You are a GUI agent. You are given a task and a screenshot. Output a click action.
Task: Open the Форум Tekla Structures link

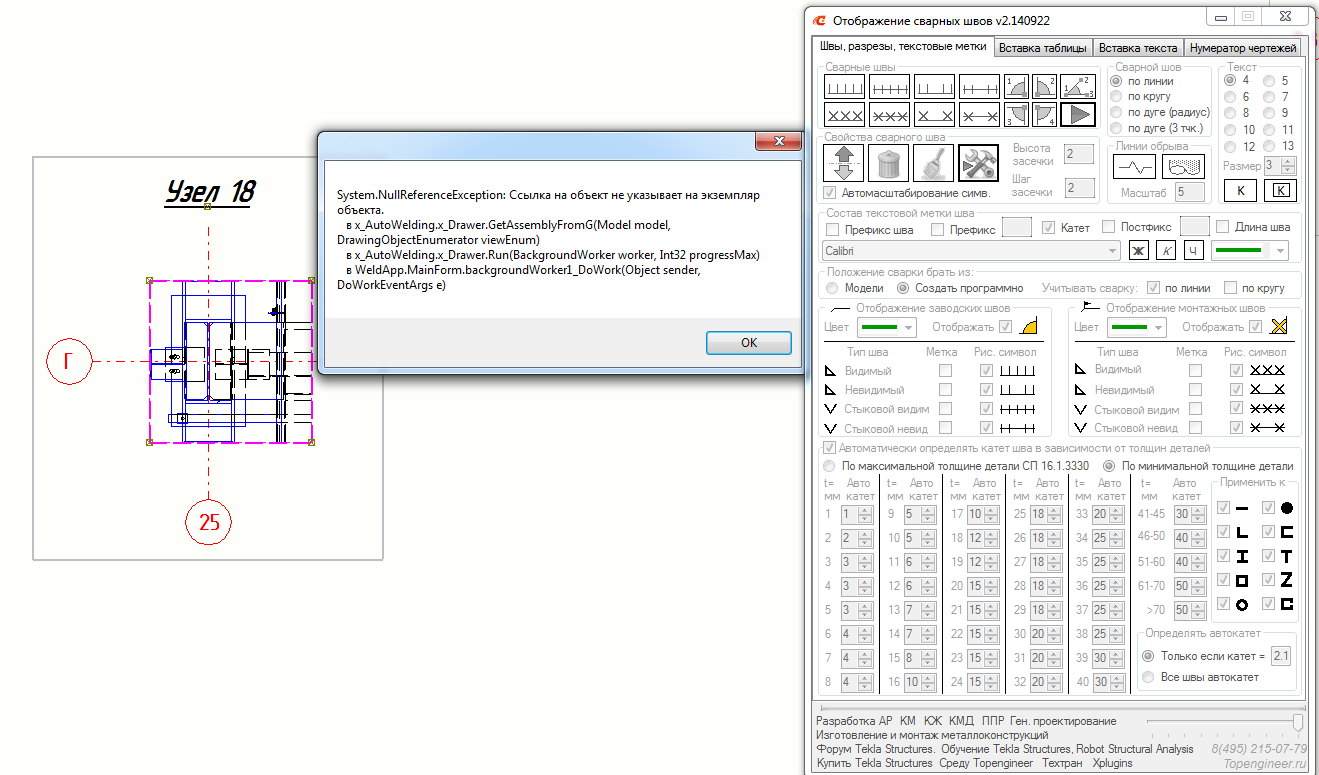875,749
